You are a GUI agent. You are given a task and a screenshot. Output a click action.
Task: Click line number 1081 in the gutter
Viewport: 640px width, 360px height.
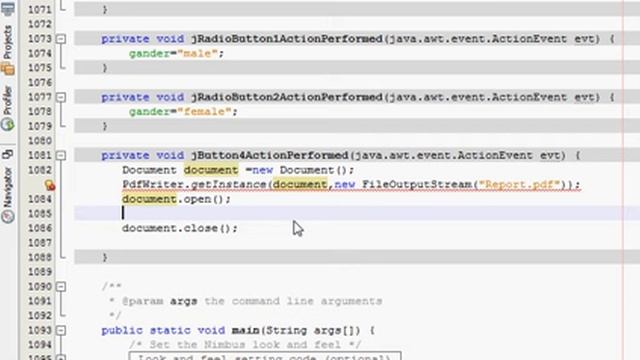[x=40, y=156]
